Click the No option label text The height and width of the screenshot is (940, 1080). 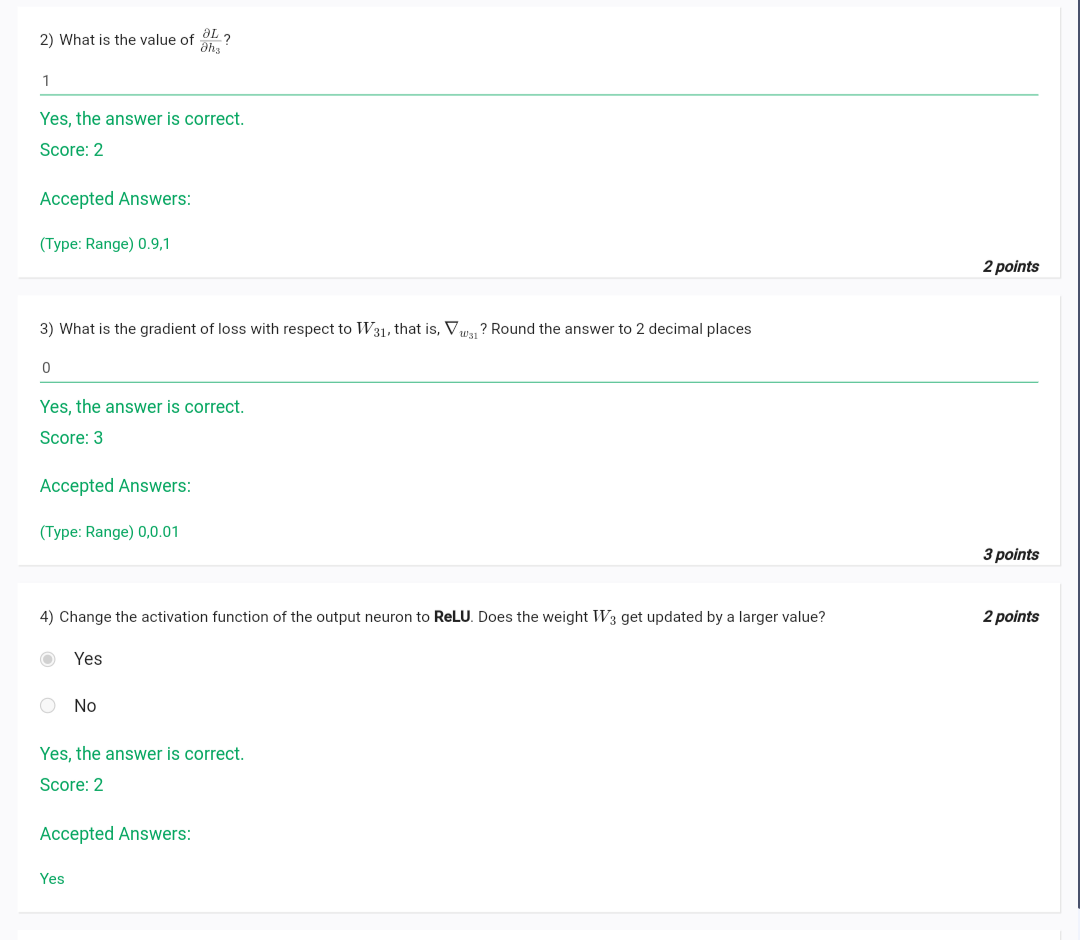click(x=85, y=706)
